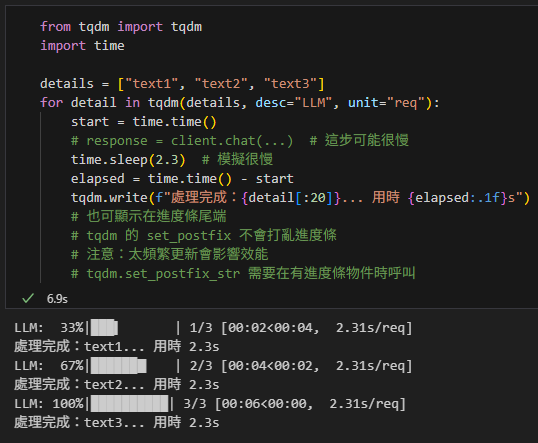Viewport: 538px width, 443px height.
Task: Click the 'start = time.time()' line
Action: point(144,122)
